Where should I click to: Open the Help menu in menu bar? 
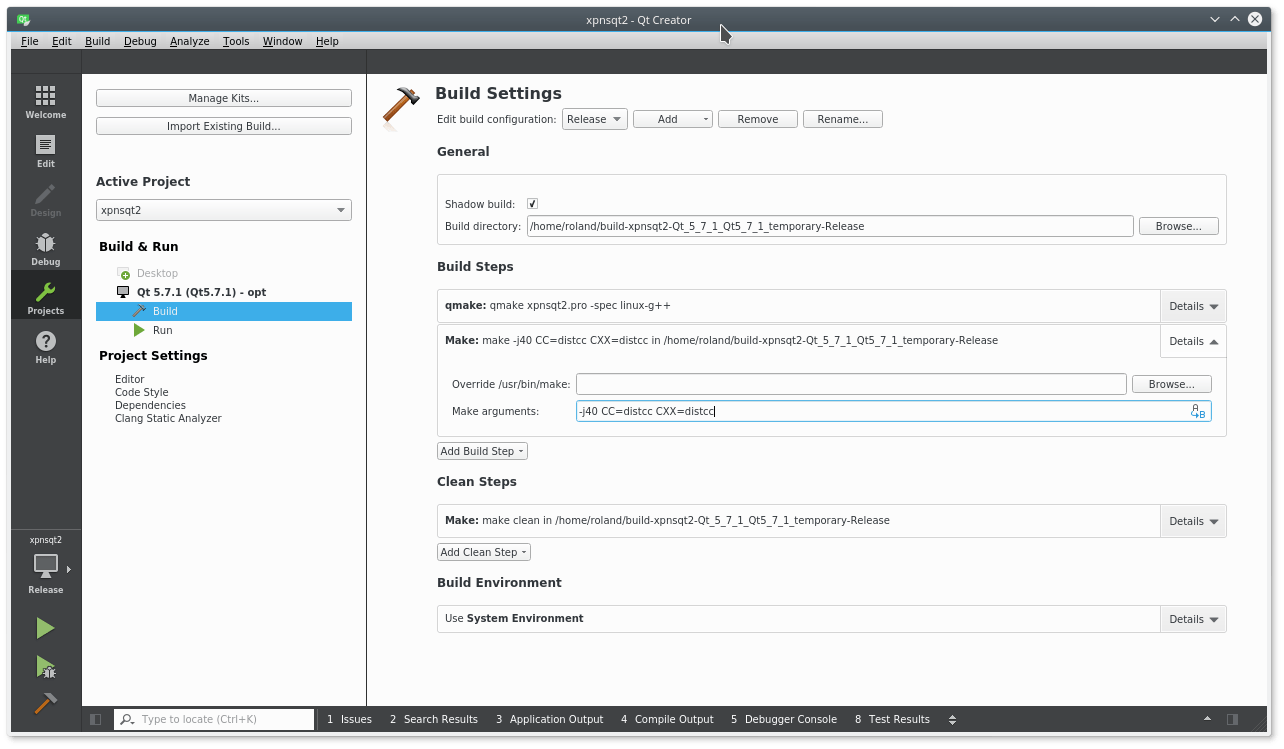[x=327, y=41]
